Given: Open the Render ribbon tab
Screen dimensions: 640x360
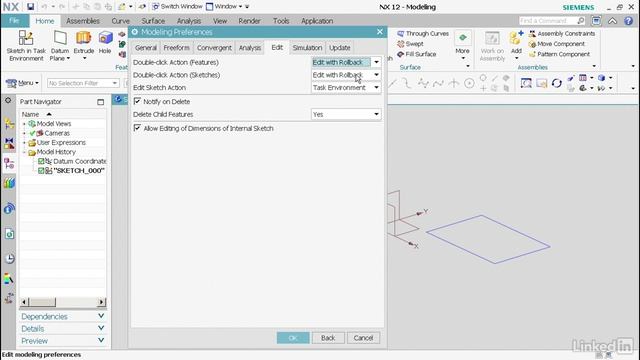Looking at the screenshot, I should click(249, 21).
